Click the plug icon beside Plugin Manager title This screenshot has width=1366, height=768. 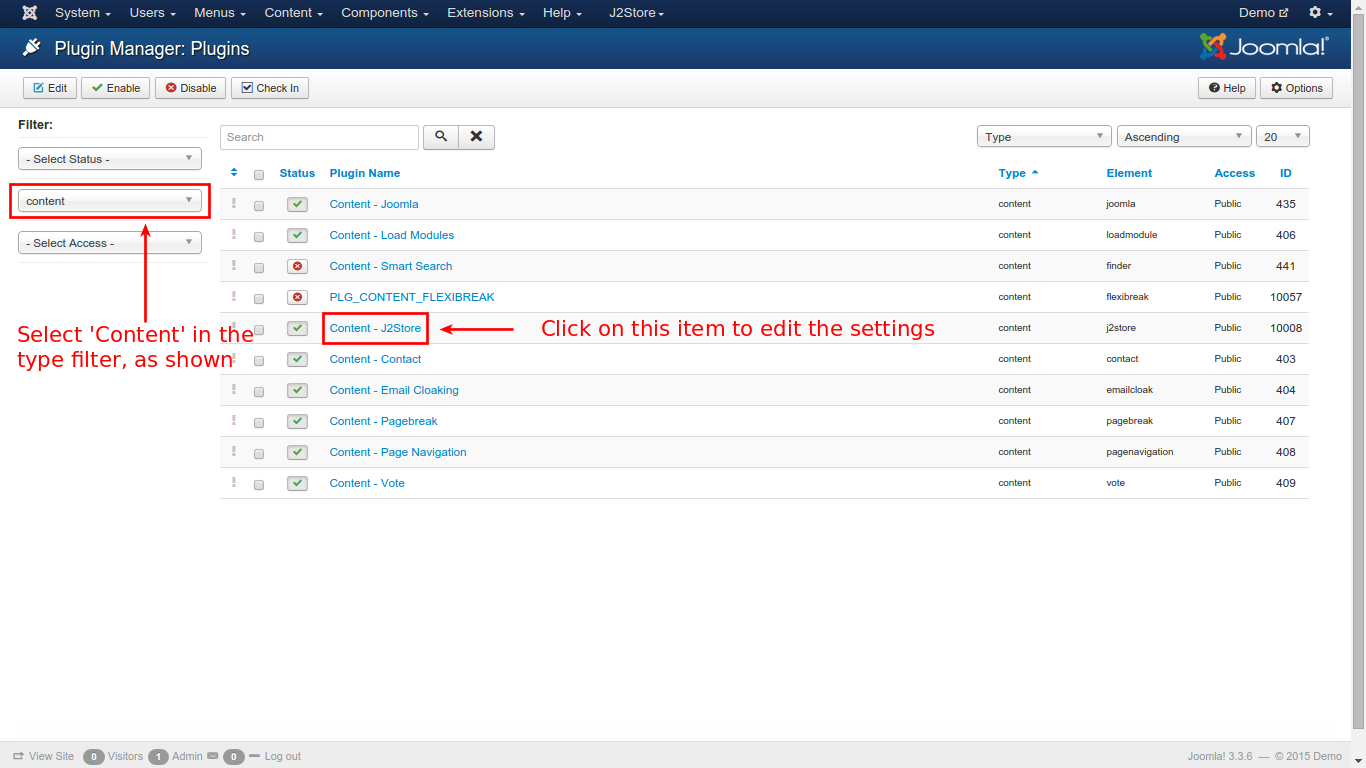(x=32, y=48)
